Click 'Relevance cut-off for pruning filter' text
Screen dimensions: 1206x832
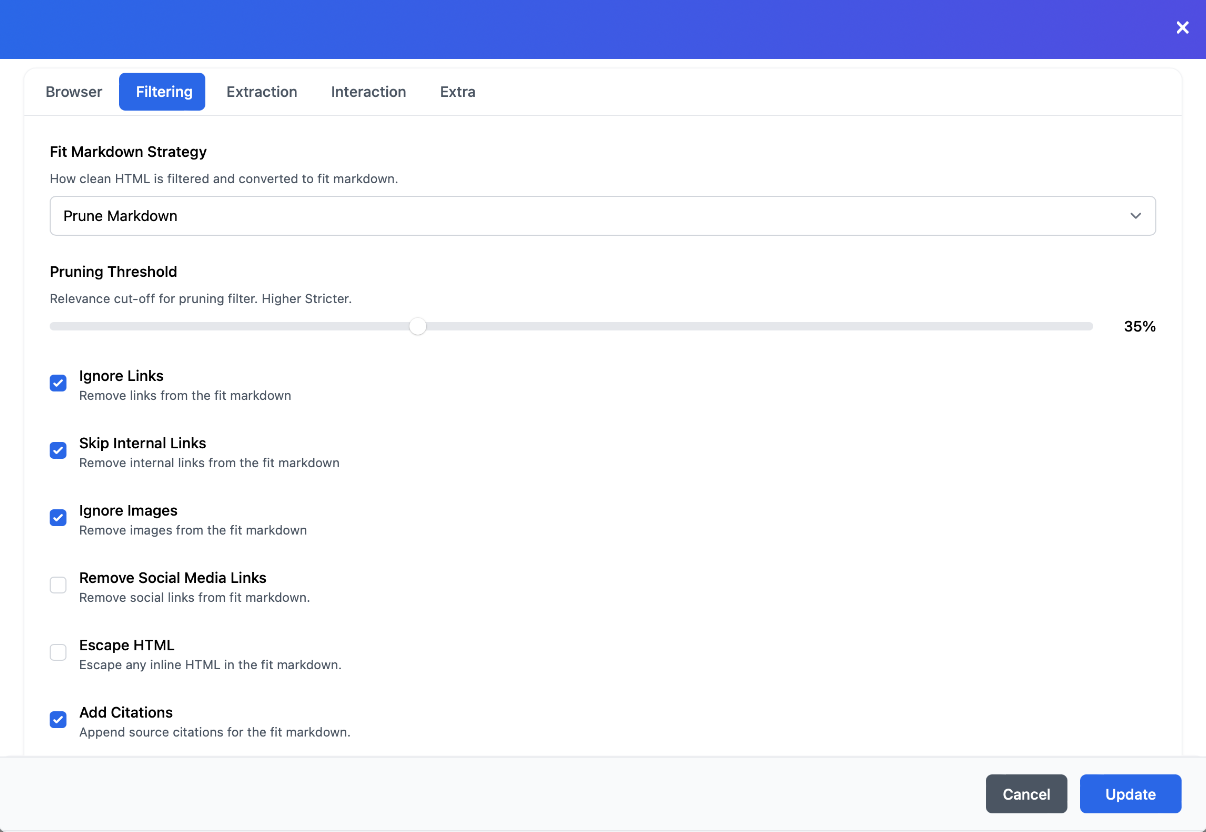tap(201, 299)
